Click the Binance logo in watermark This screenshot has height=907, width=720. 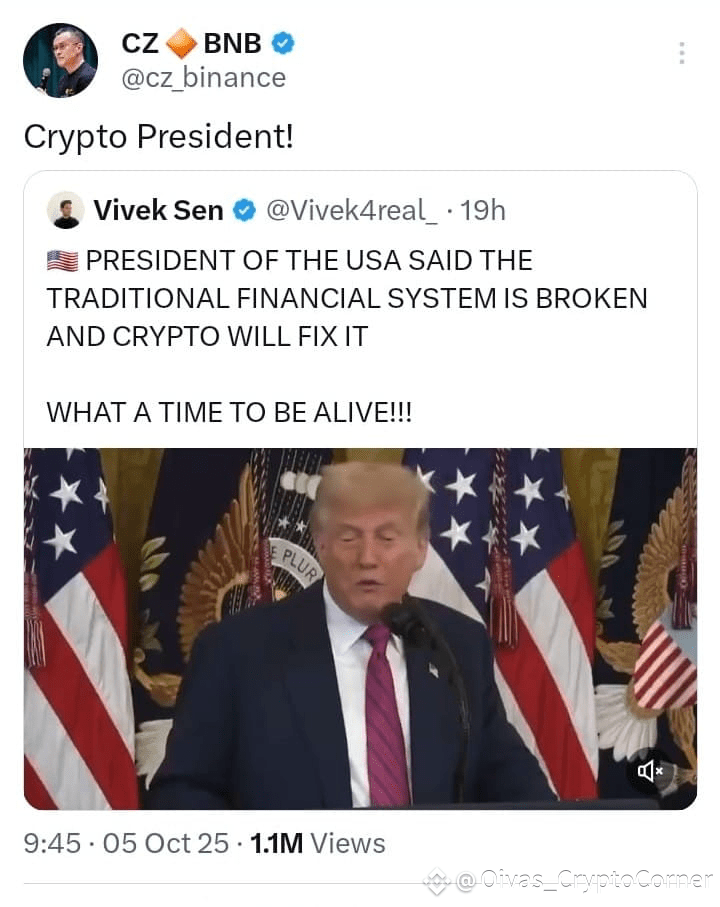point(437,881)
